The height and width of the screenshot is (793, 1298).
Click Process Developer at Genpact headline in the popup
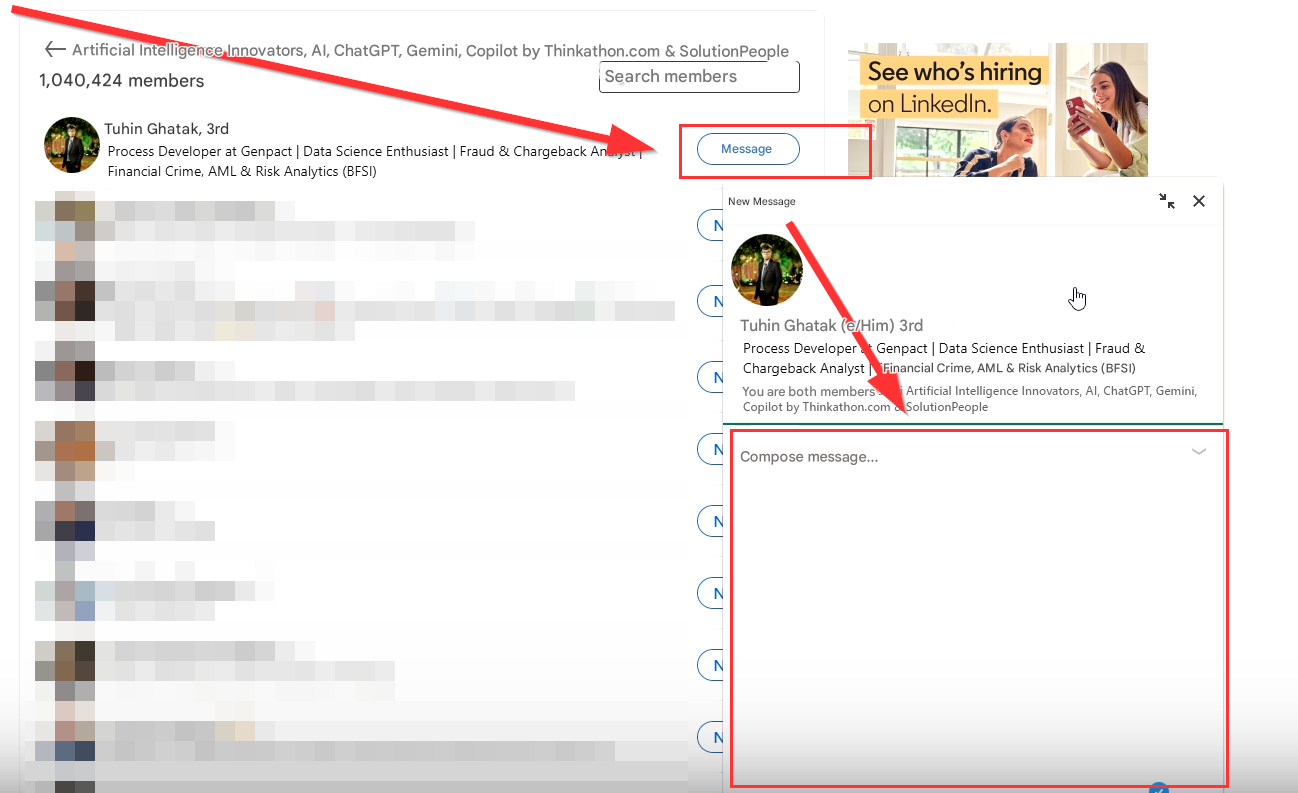(944, 358)
